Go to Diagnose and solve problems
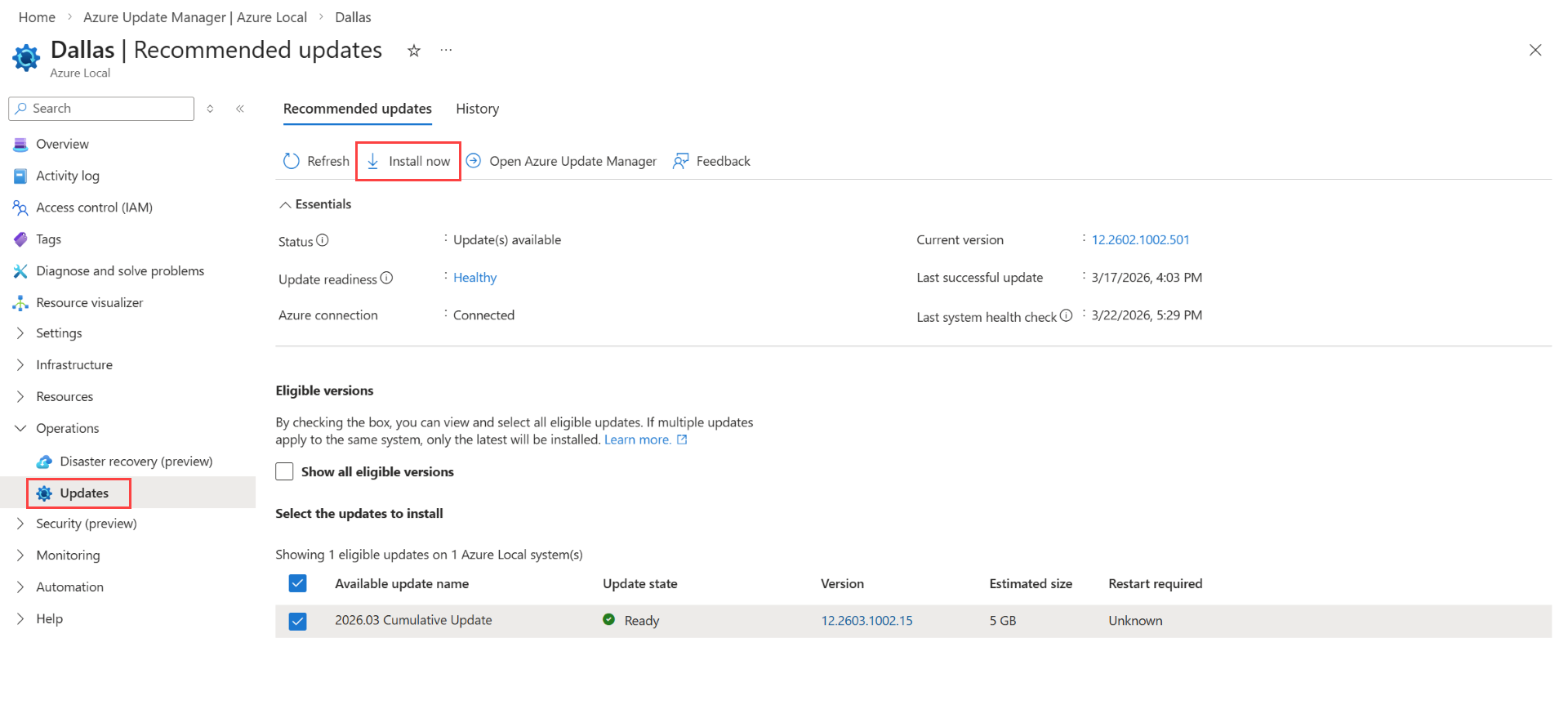 pos(120,271)
